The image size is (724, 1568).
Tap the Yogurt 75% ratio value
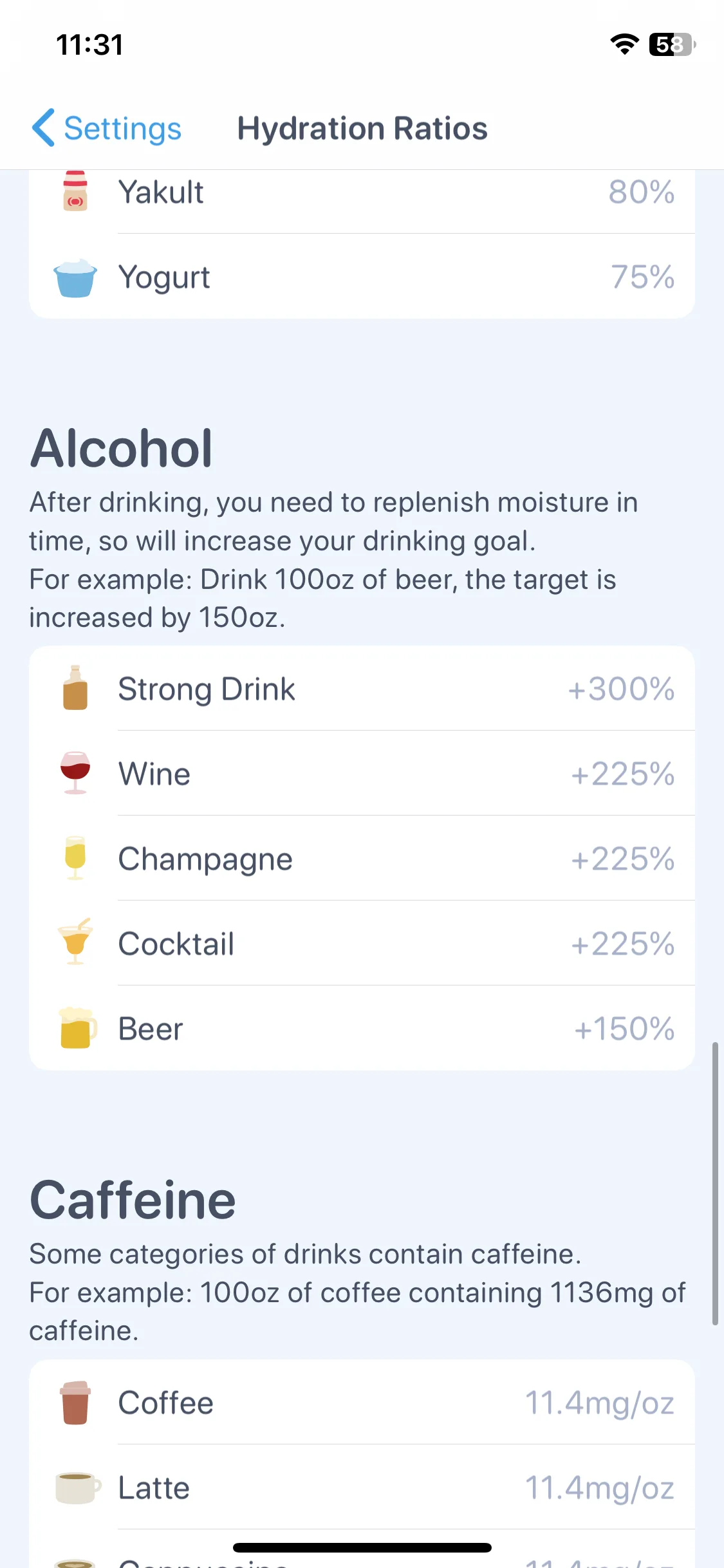642,277
